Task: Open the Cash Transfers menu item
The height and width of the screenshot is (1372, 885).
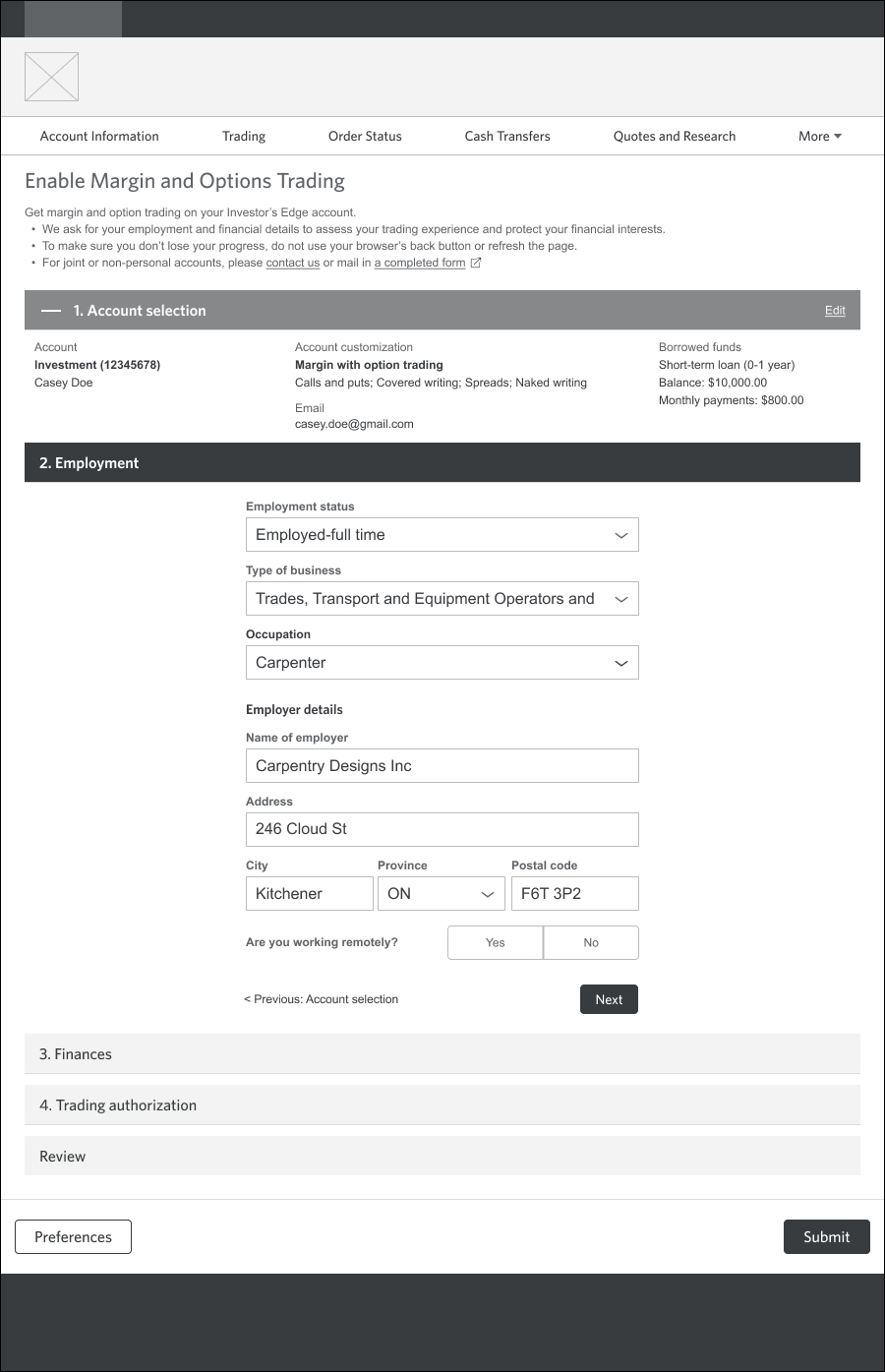Action: click(507, 136)
